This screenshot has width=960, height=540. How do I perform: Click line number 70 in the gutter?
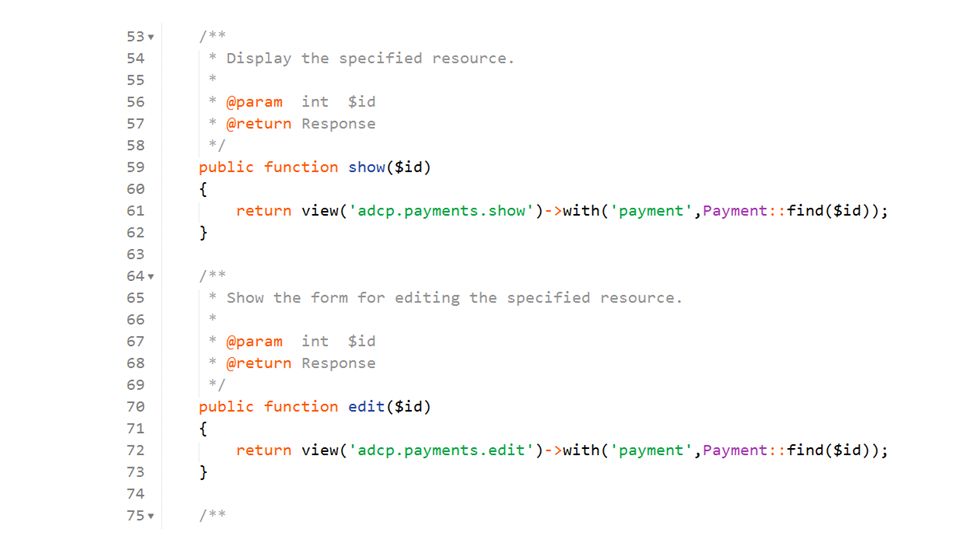135,407
